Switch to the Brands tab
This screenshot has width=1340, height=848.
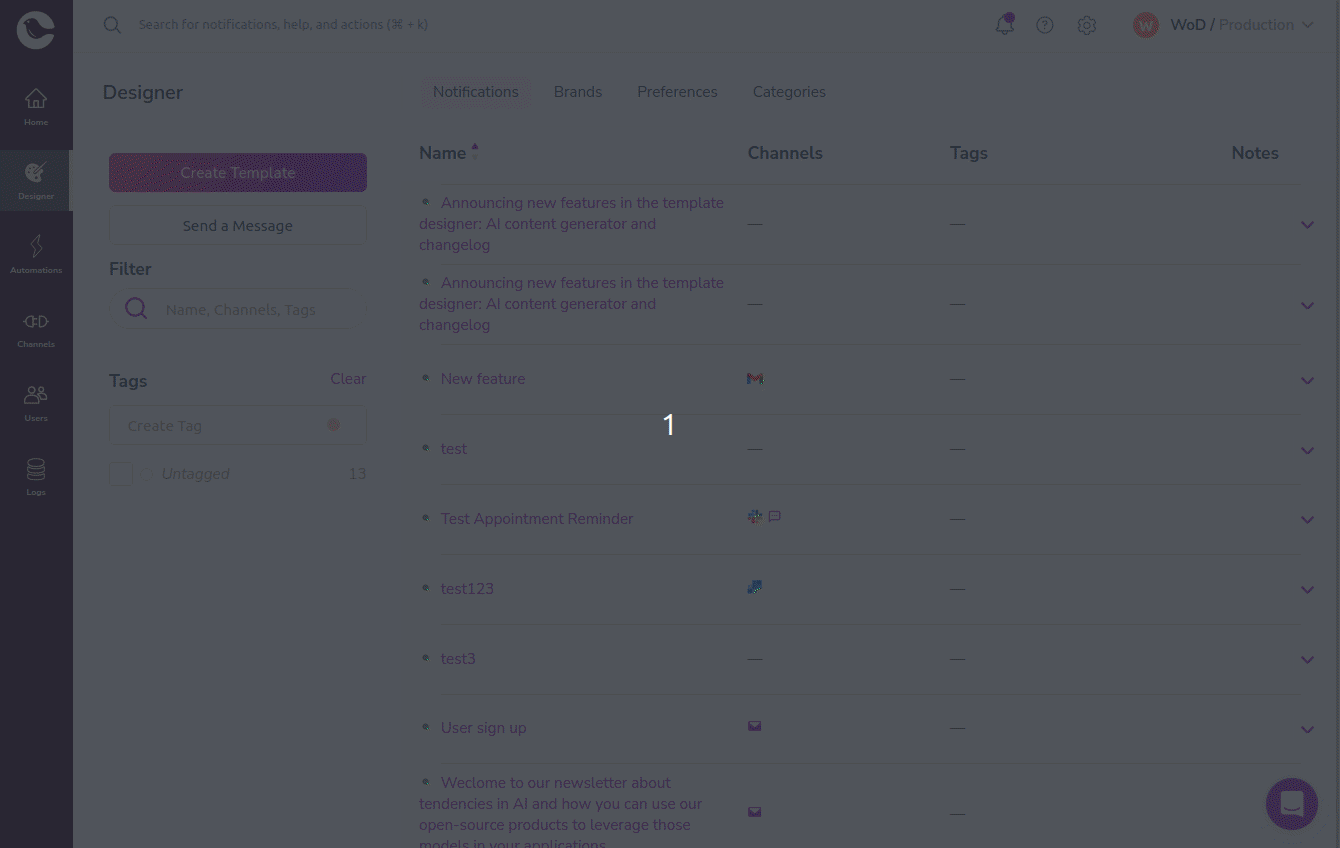578,91
